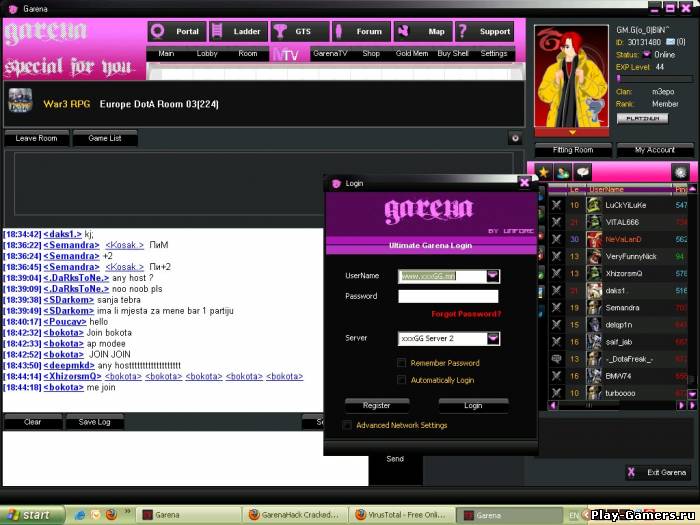Click LuCkYiLuKe's crossed swords status icon

pos(556,205)
